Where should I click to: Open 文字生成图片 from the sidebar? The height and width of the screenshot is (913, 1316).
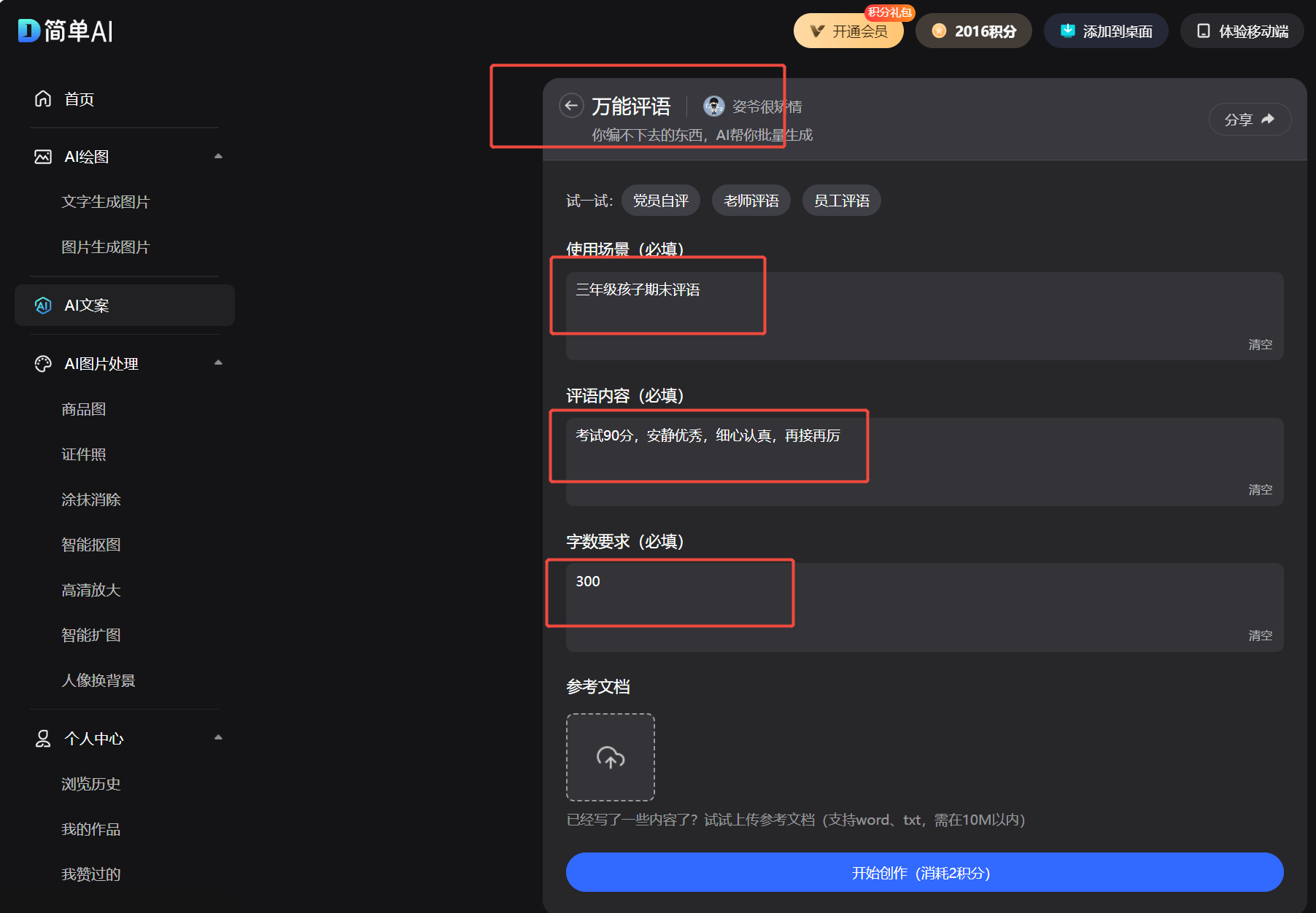point(106,201)
